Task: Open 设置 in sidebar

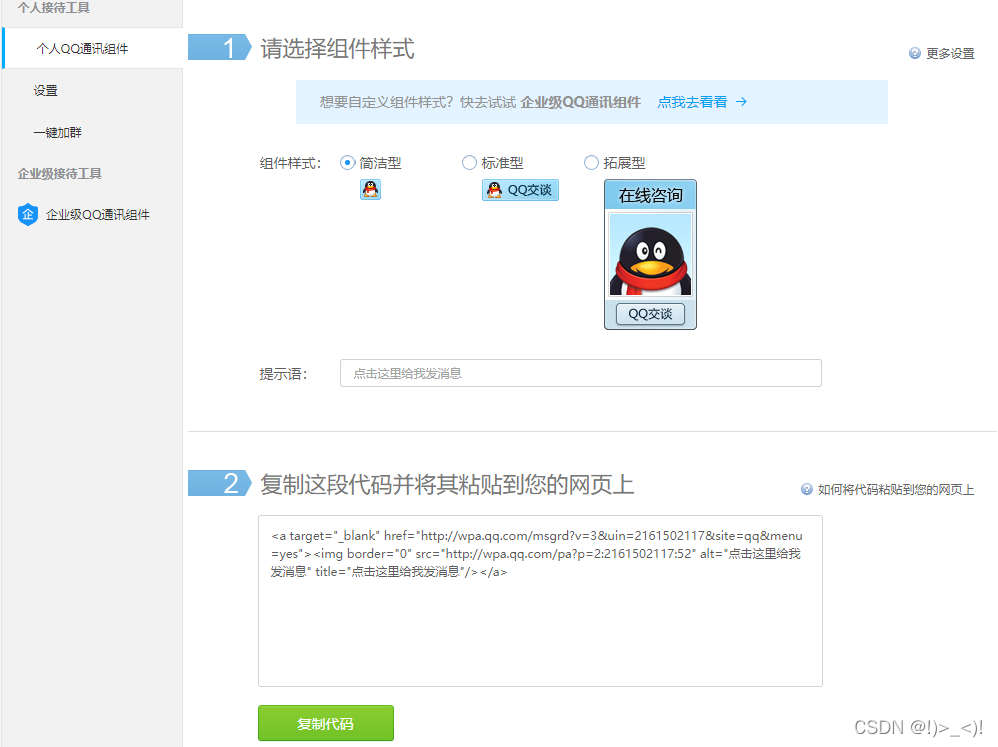Action: (x=45, y=90)
